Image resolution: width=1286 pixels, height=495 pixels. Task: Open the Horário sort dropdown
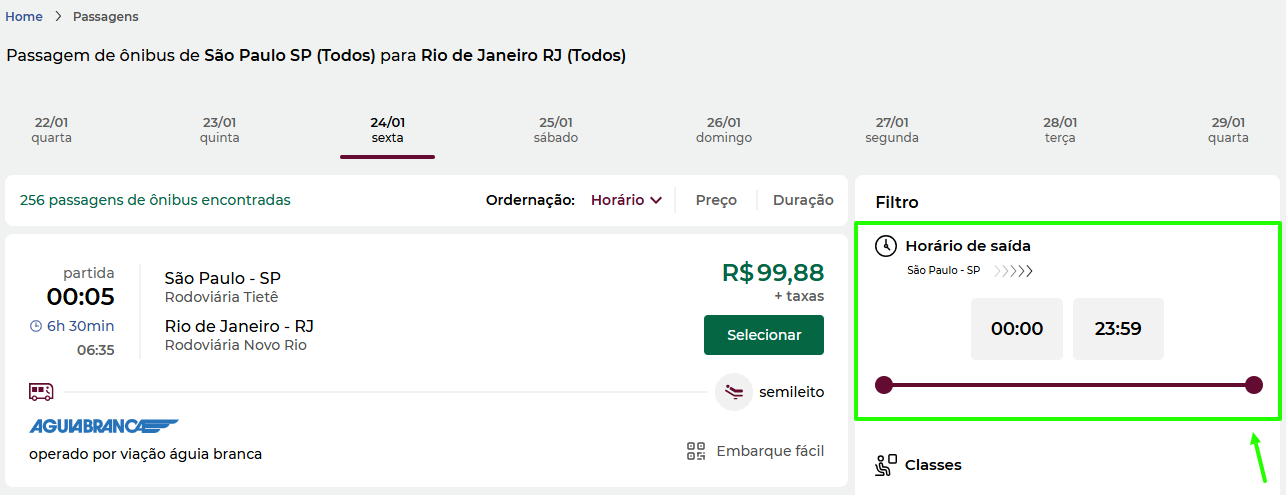(x=626, y=200)
